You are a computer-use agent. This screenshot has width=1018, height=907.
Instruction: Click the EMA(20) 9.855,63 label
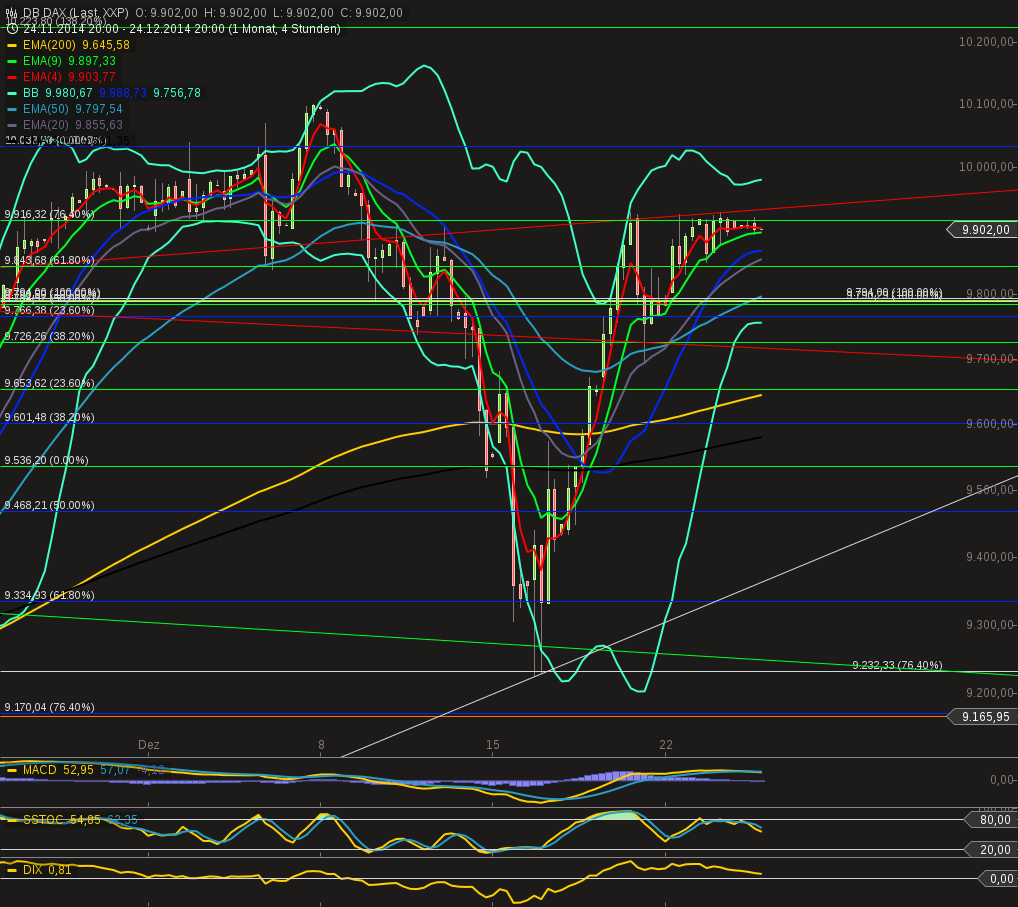pyautogui.click(x=73, y=125)
